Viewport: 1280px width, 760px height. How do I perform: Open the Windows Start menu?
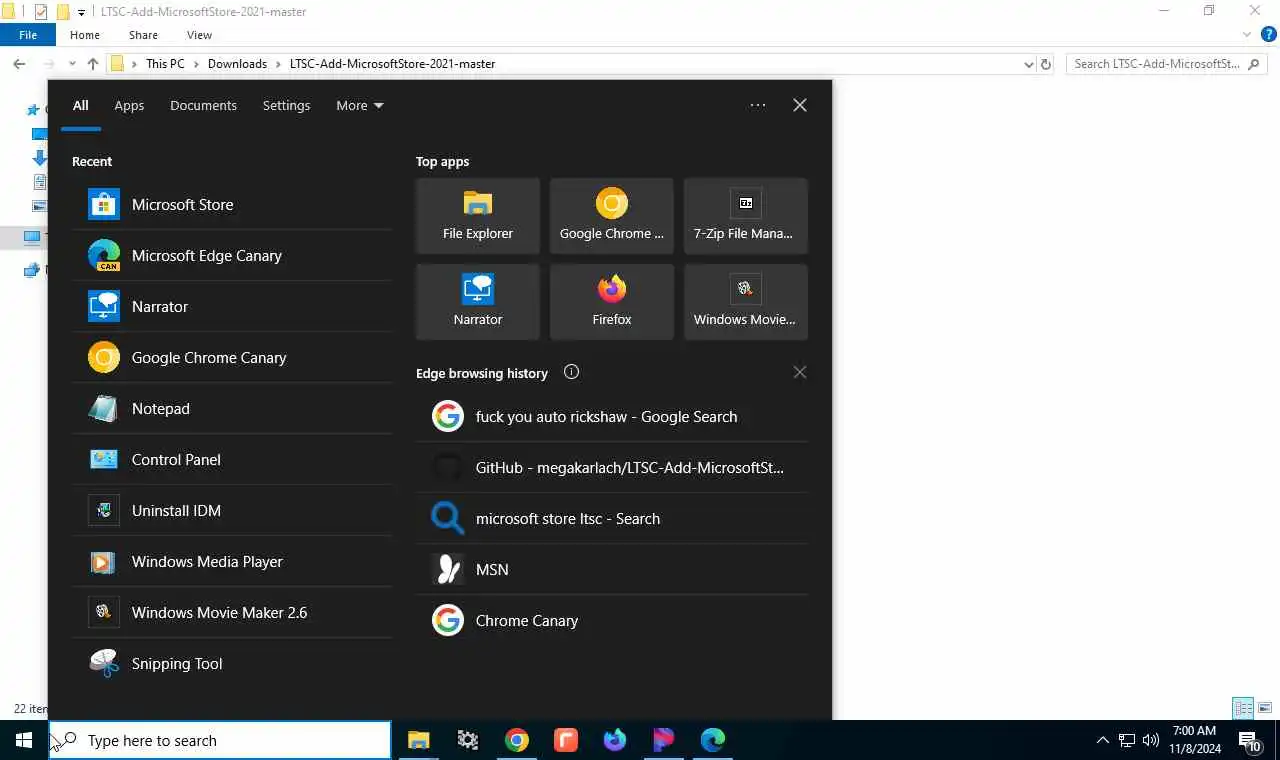pyautogui.click(x=24, y=740)
